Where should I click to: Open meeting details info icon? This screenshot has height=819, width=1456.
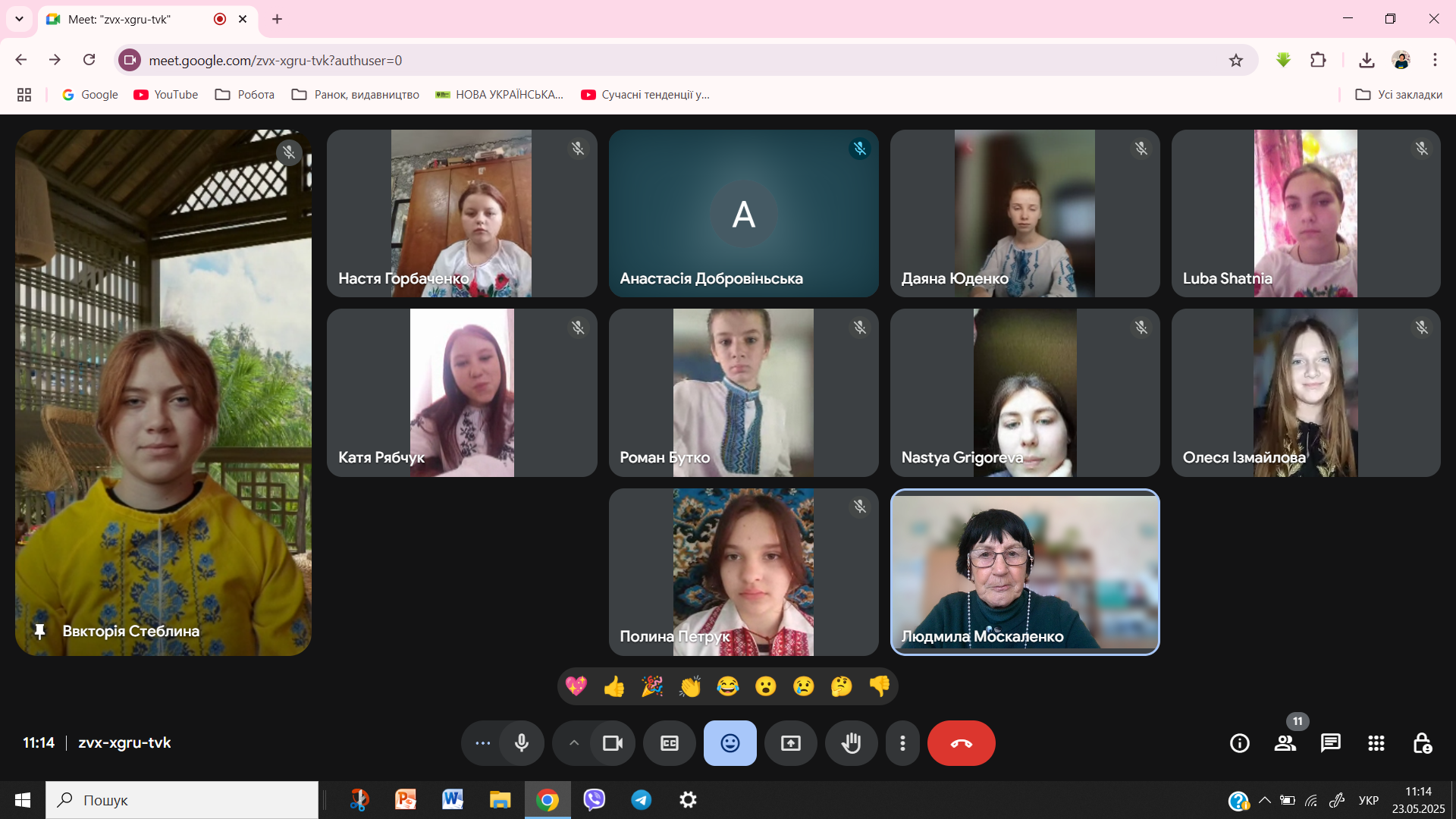click(x=1239, y=743)
